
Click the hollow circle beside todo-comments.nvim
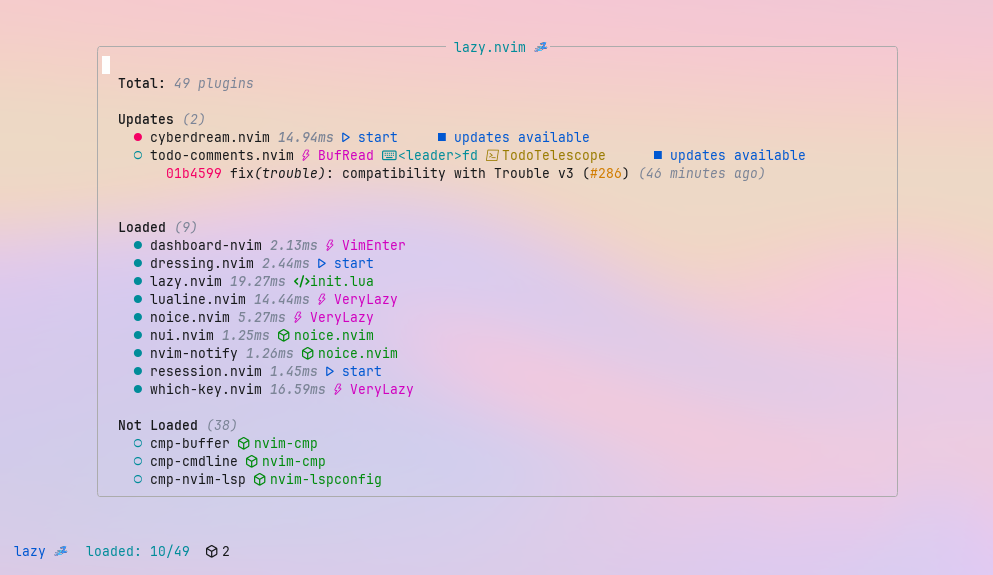point(137,155)
